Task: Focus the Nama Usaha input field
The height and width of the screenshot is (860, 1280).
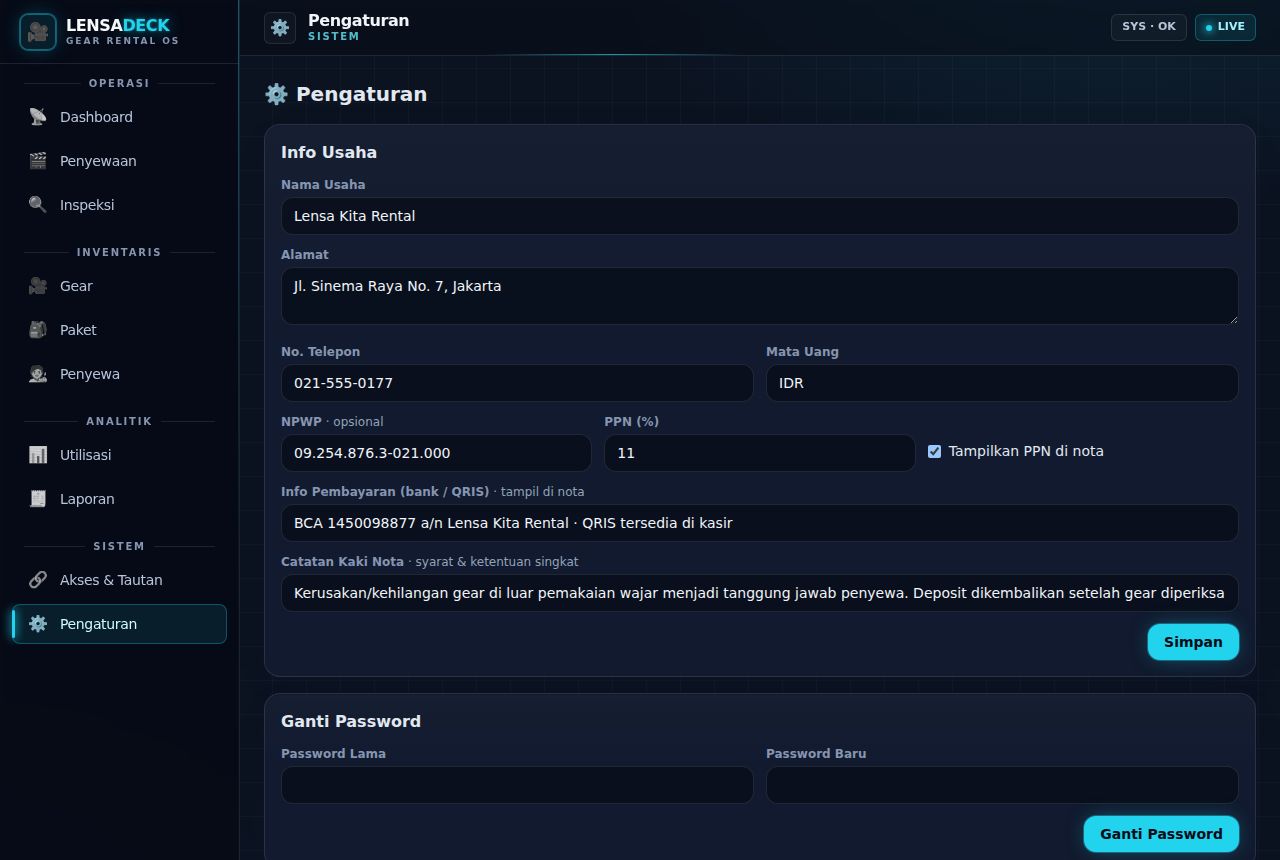Action: click(x=760, y=216)
